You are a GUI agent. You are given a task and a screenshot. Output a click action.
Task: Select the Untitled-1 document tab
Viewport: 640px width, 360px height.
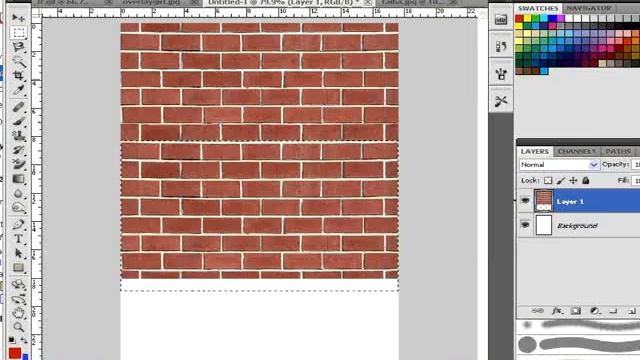click(289, 2)
